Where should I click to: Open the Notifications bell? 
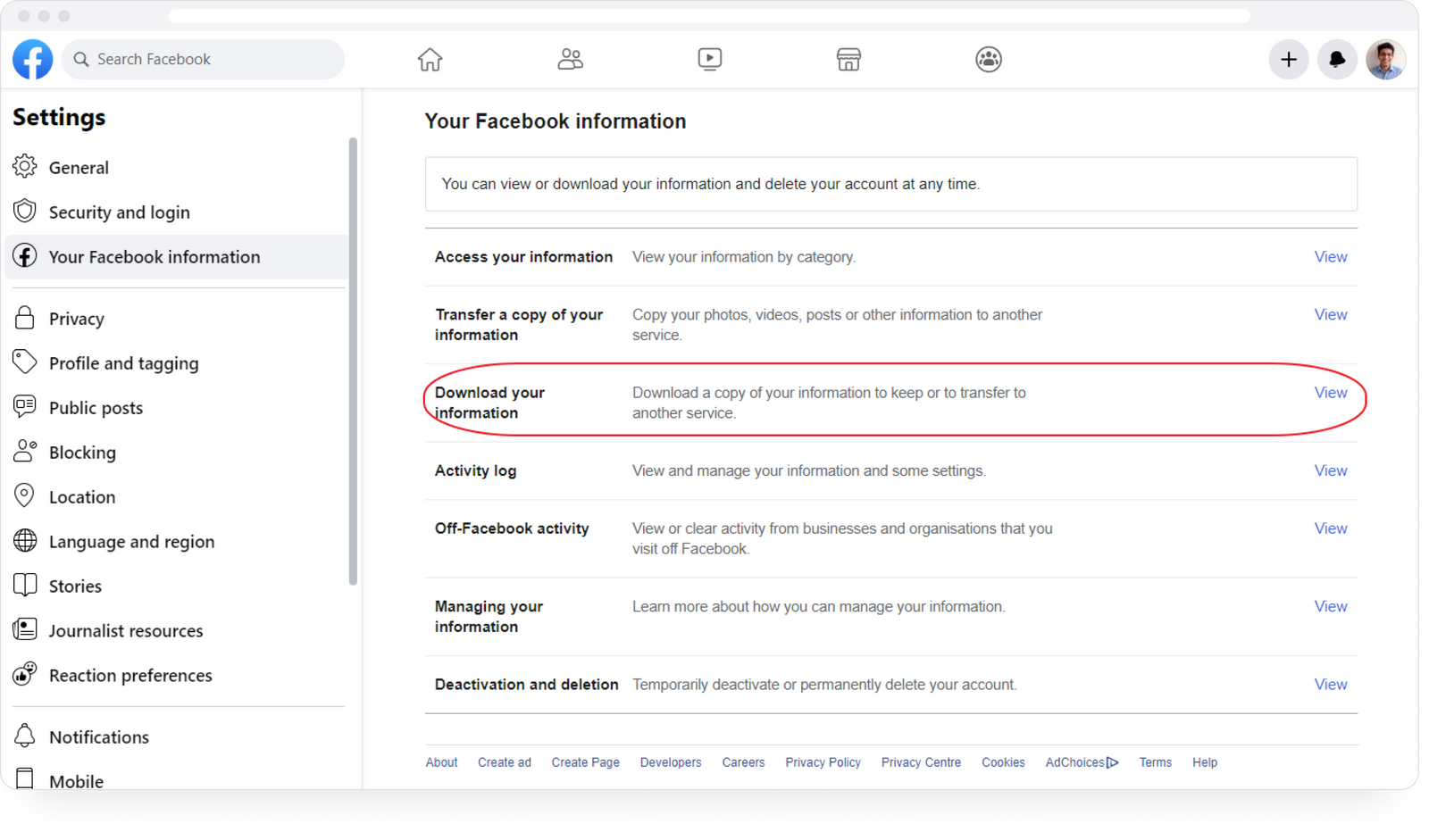click(1337, 59)
